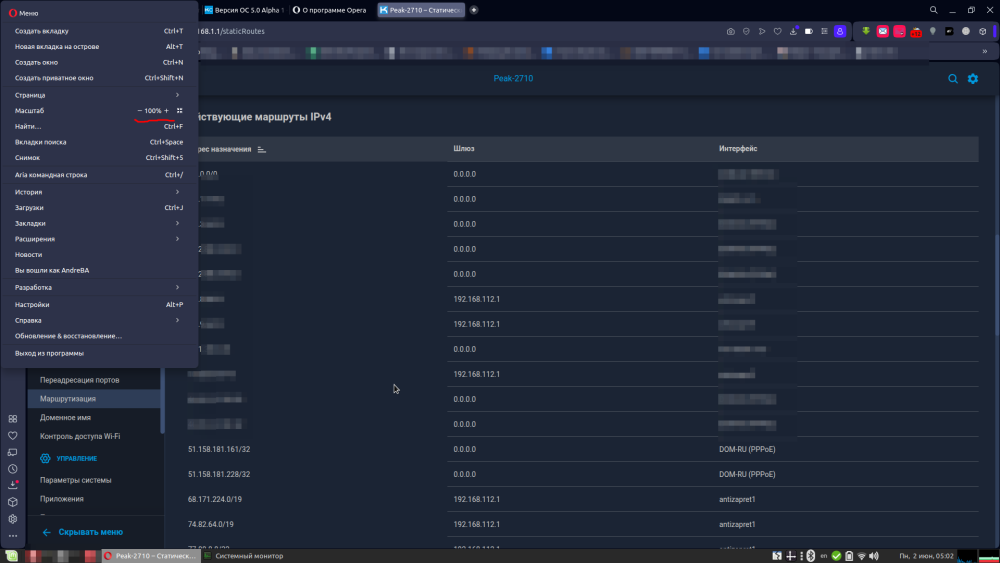The image size is (1000, 563).
Task: Open a new tab with plus button
Action: tap(474, 10)
